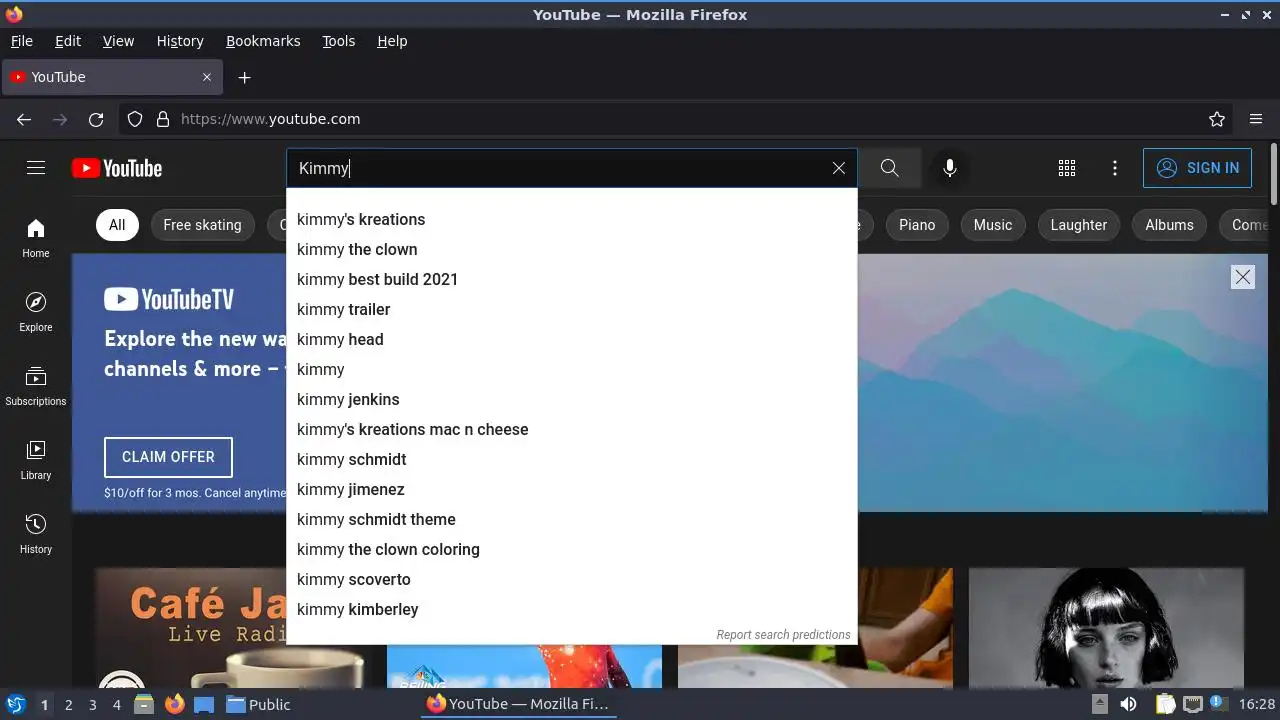Show site info via the padlock icon

tap(163, 119)
